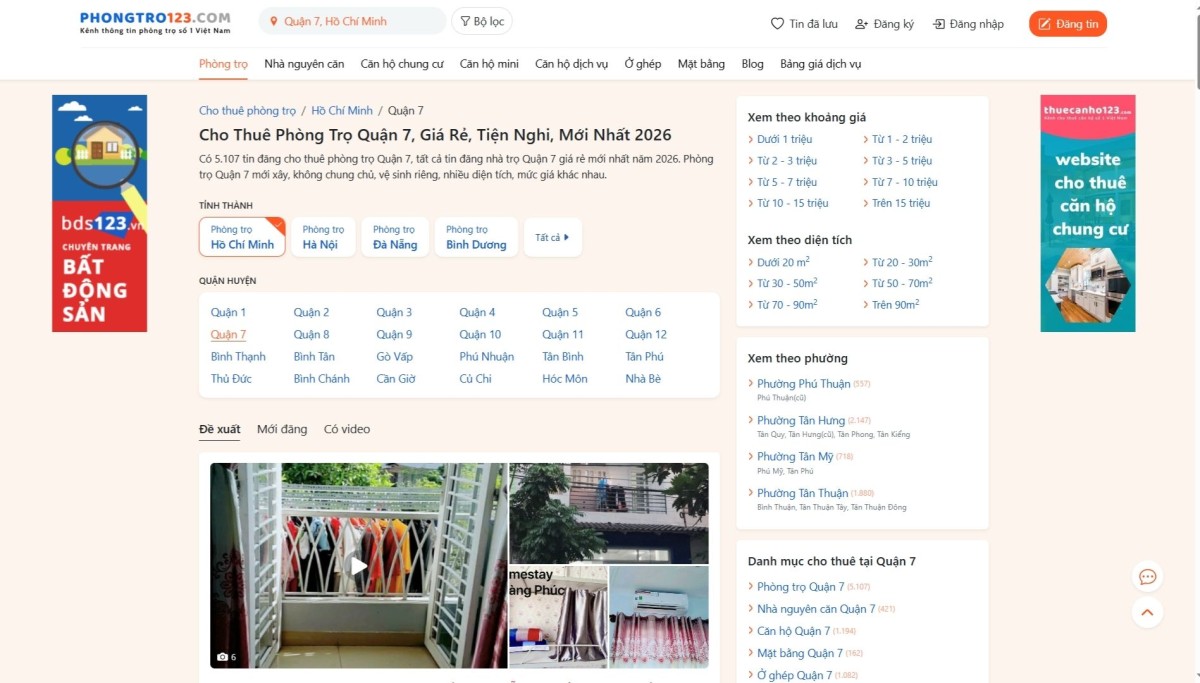Switch to the Có video tab
This screenshot has width=1200, height=683.
coord(347,429)
